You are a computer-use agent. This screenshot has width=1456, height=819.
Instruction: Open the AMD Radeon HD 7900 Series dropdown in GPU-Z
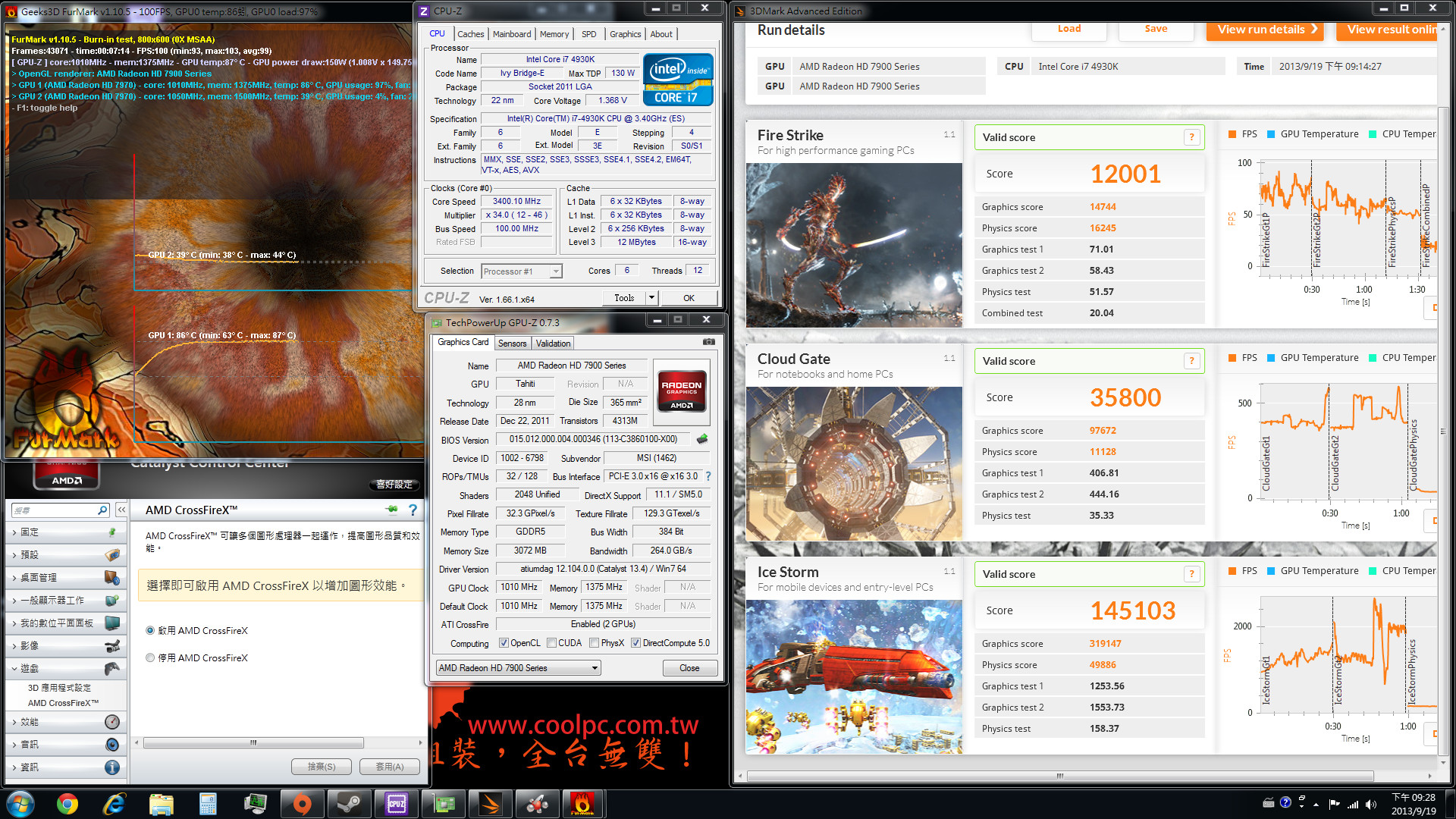(x=519, y=668)
